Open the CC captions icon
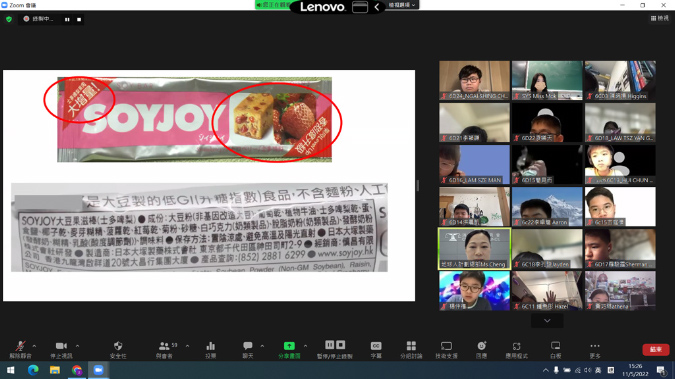The width and height of the screenshot is (675, 379). click(376, 349)
